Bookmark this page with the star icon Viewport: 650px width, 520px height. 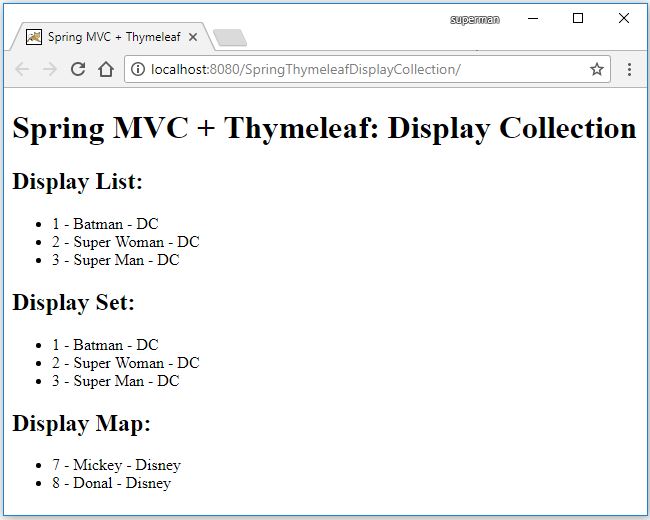(597, 69)
